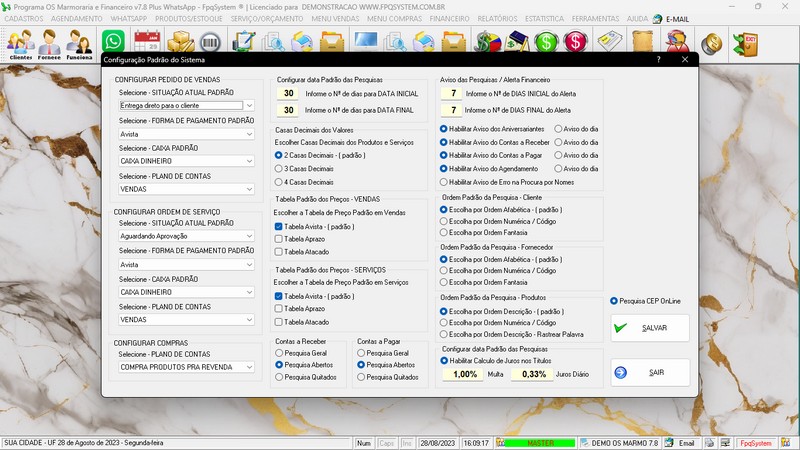
Task: Select 3 Casas Decimais radio option
Action: (304, 169)
